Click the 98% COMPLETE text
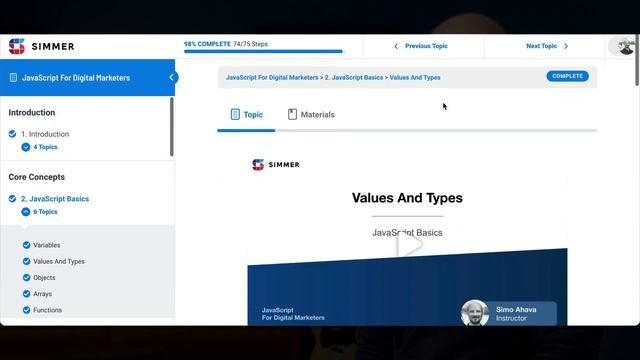This screenshot has height=360, width=640. pyautogui.click(x=207, y=44)
